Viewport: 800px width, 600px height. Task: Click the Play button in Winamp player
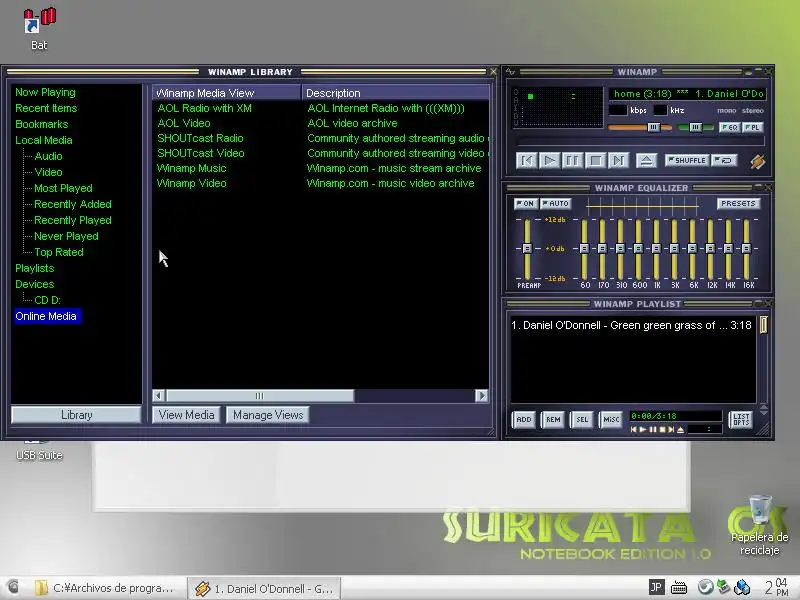coord(549,161)
